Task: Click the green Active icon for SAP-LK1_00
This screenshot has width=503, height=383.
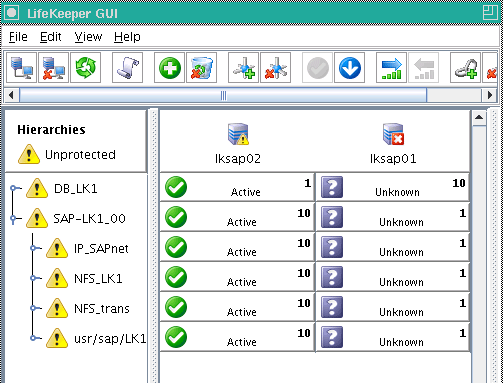Action: tap(176, 217)
